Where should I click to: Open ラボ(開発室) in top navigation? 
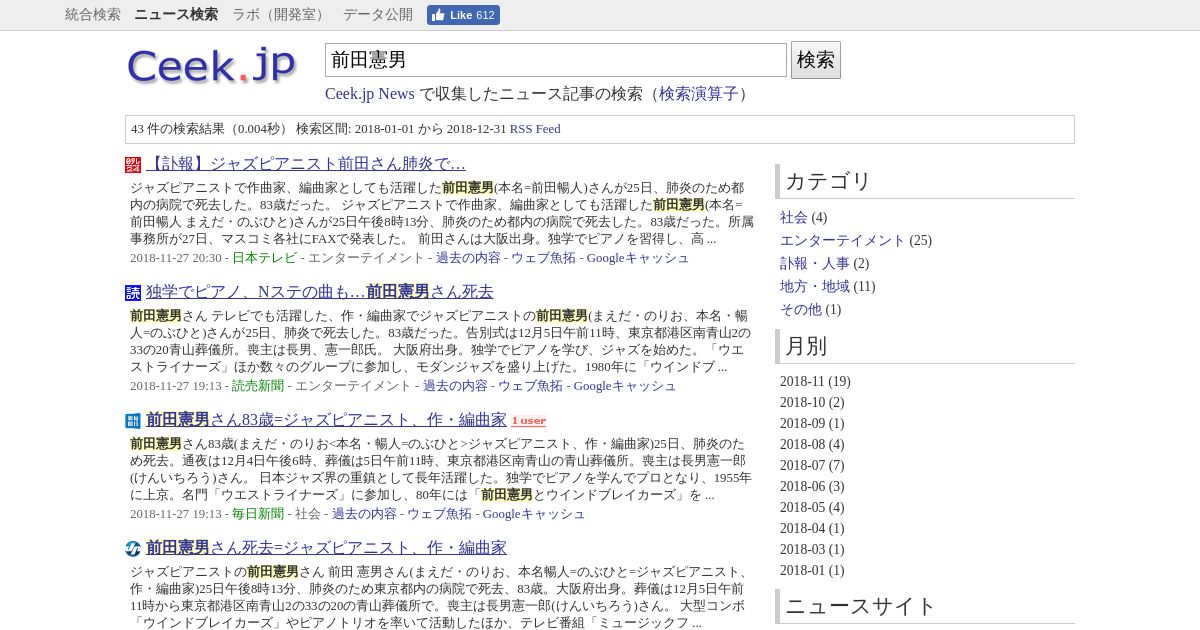point(280,15)
